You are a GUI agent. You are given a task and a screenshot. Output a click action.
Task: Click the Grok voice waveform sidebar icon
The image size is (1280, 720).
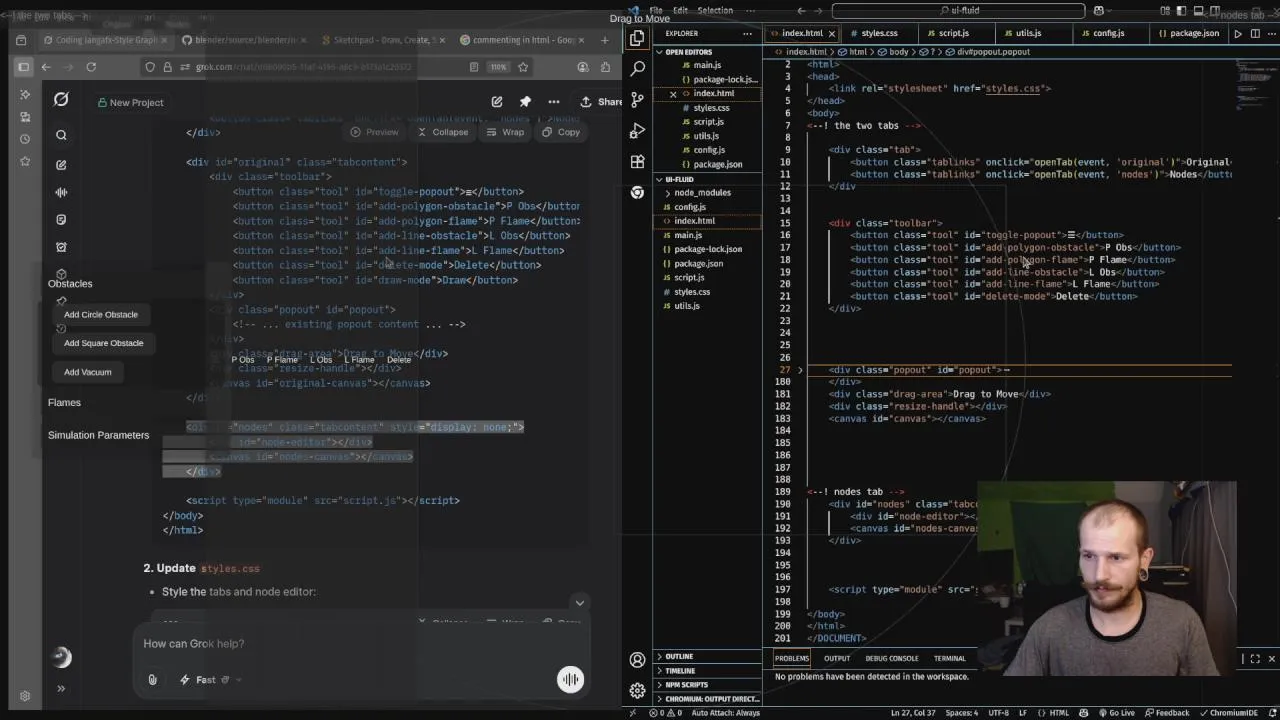coord(61,192)
